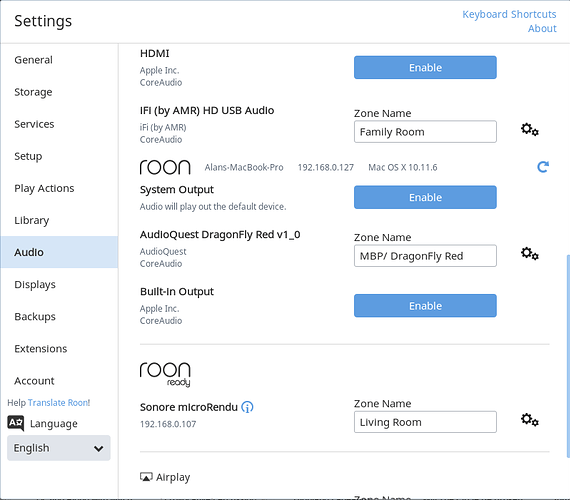570x500 pixels.
Task: Click the AudioQuest DragonFly Red v1_0 title
Action: click(x=220, y=235)
